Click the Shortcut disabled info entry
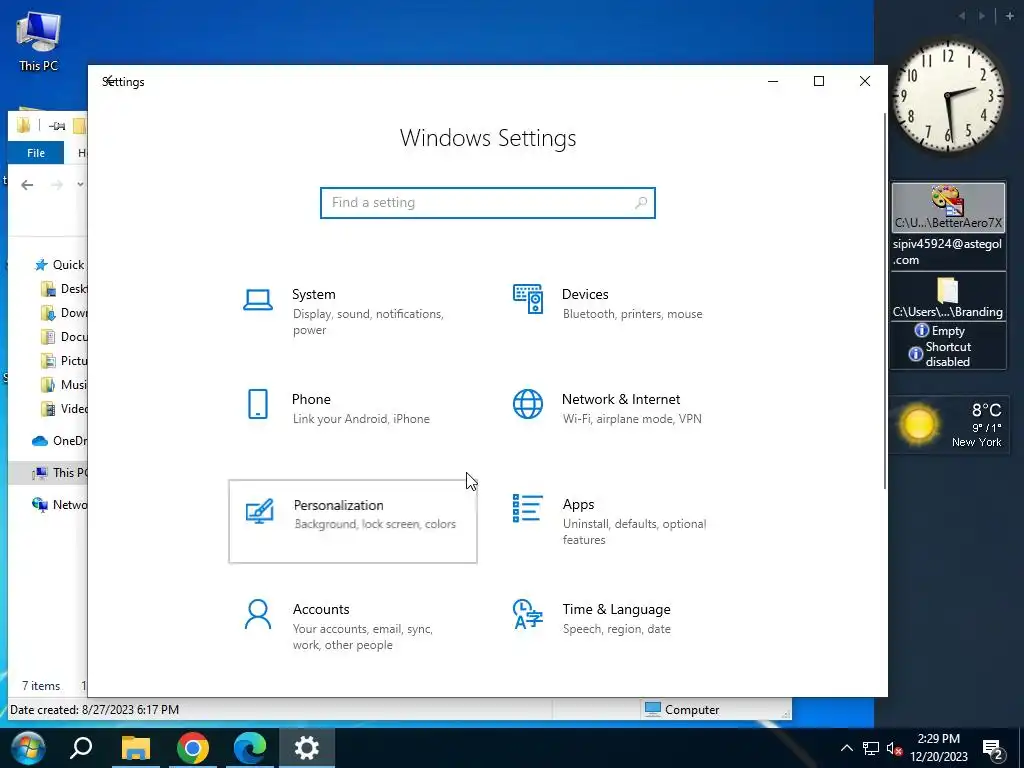 point(940,354)
